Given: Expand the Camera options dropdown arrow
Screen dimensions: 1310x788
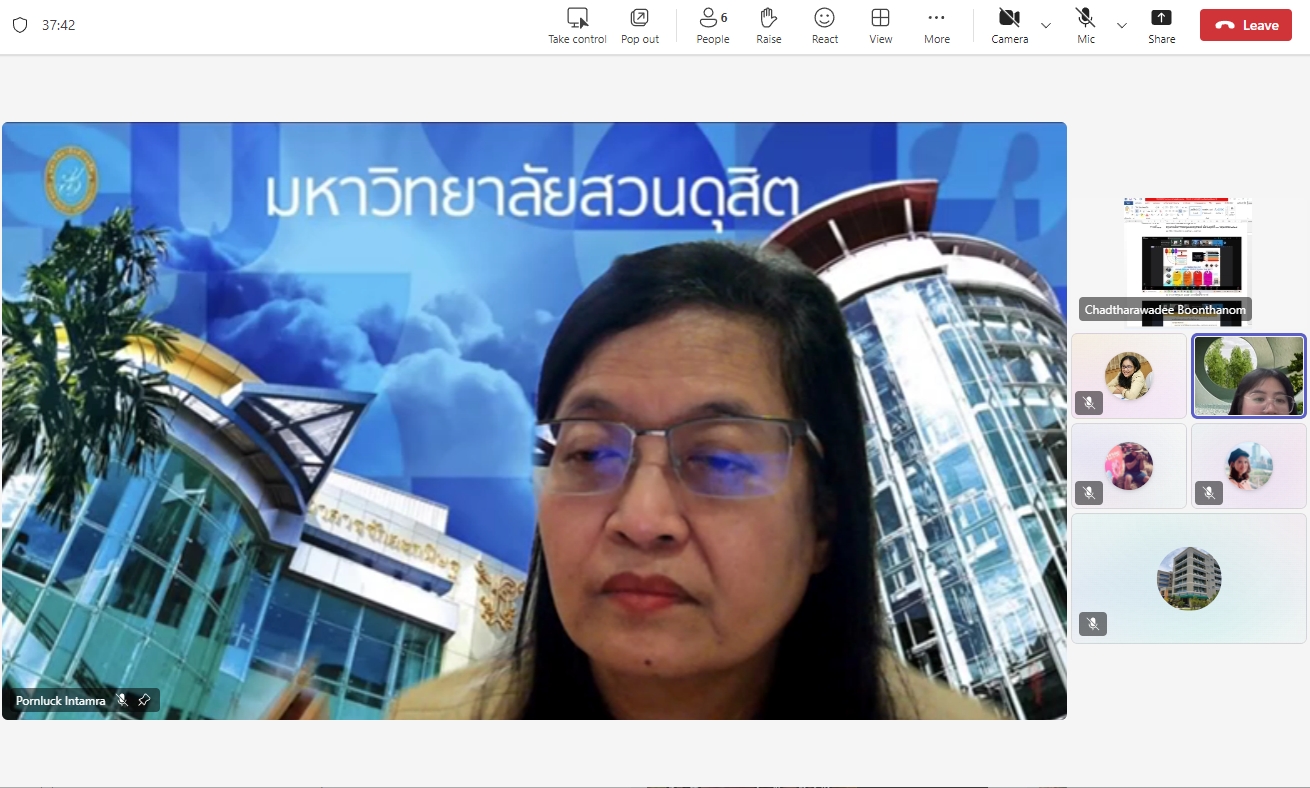Looking at the screenshot, I should click(1046, 26).
